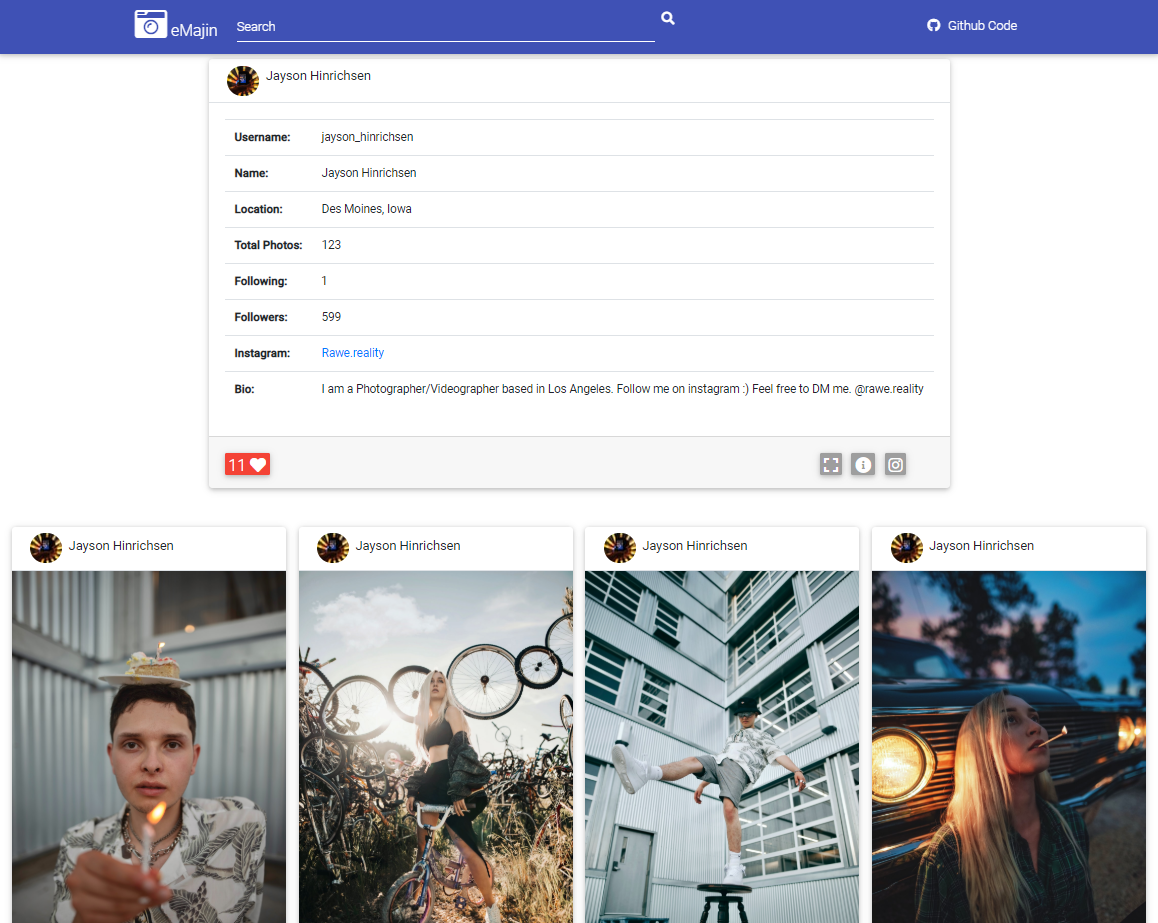
Task: Open profile details via the info icon
Action: [x=863, y=464]
